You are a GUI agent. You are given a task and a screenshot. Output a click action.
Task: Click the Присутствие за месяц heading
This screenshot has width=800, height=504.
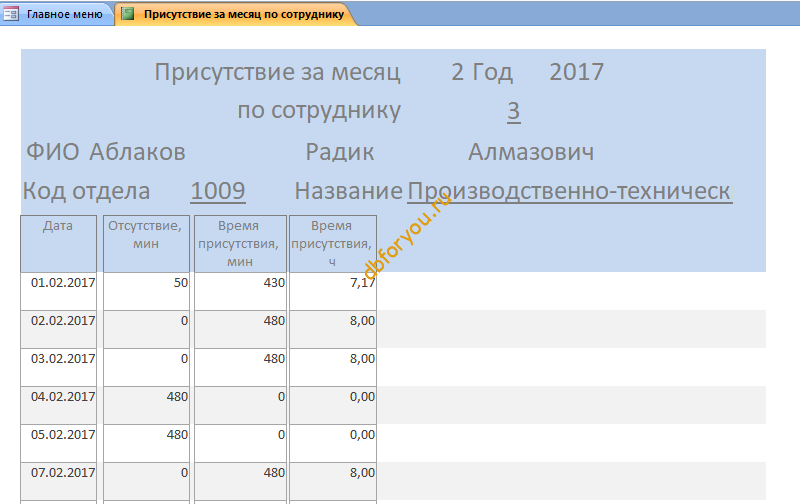(x=278, y=72)
